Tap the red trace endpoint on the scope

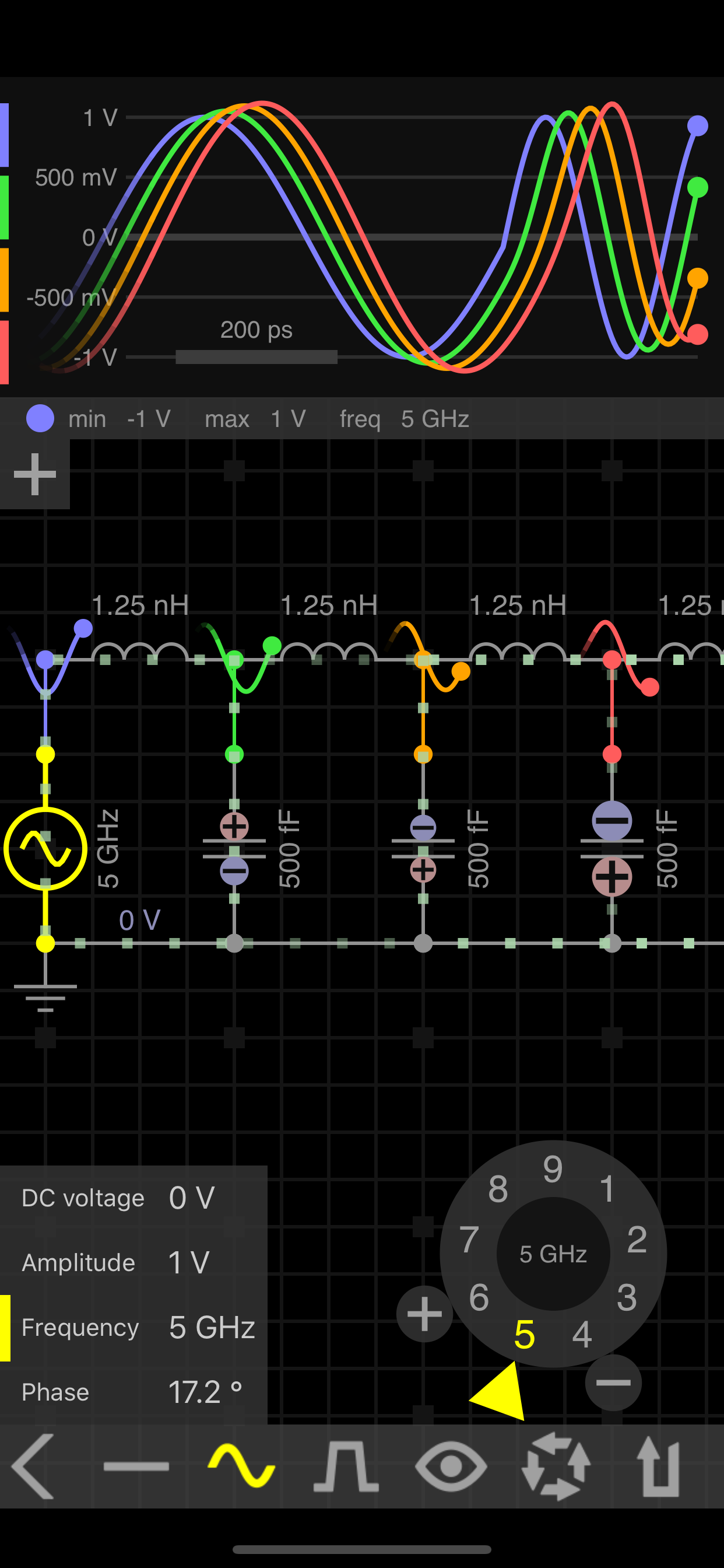[698, 334]
